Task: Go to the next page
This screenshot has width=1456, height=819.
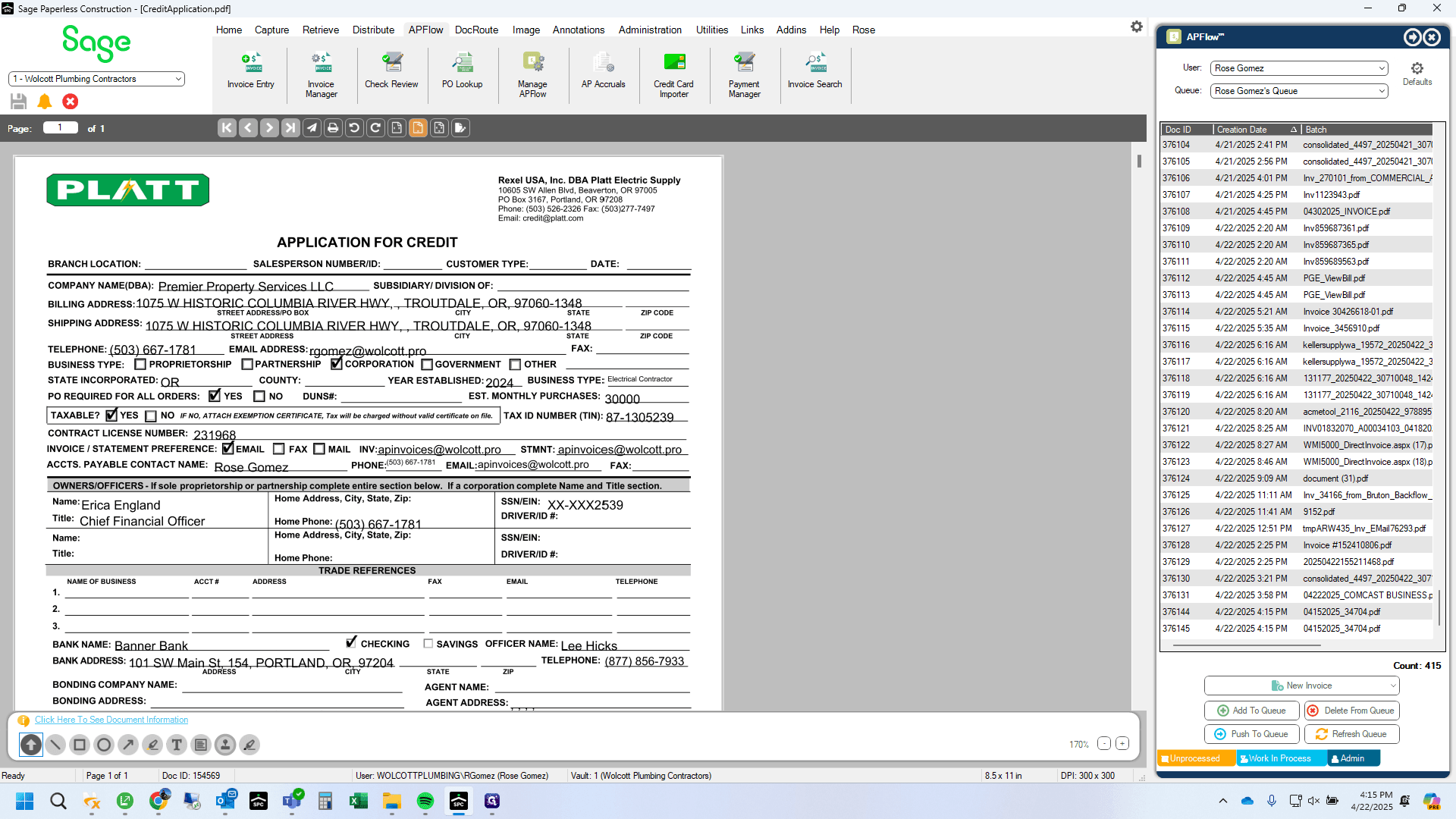Action: [269, 128]
